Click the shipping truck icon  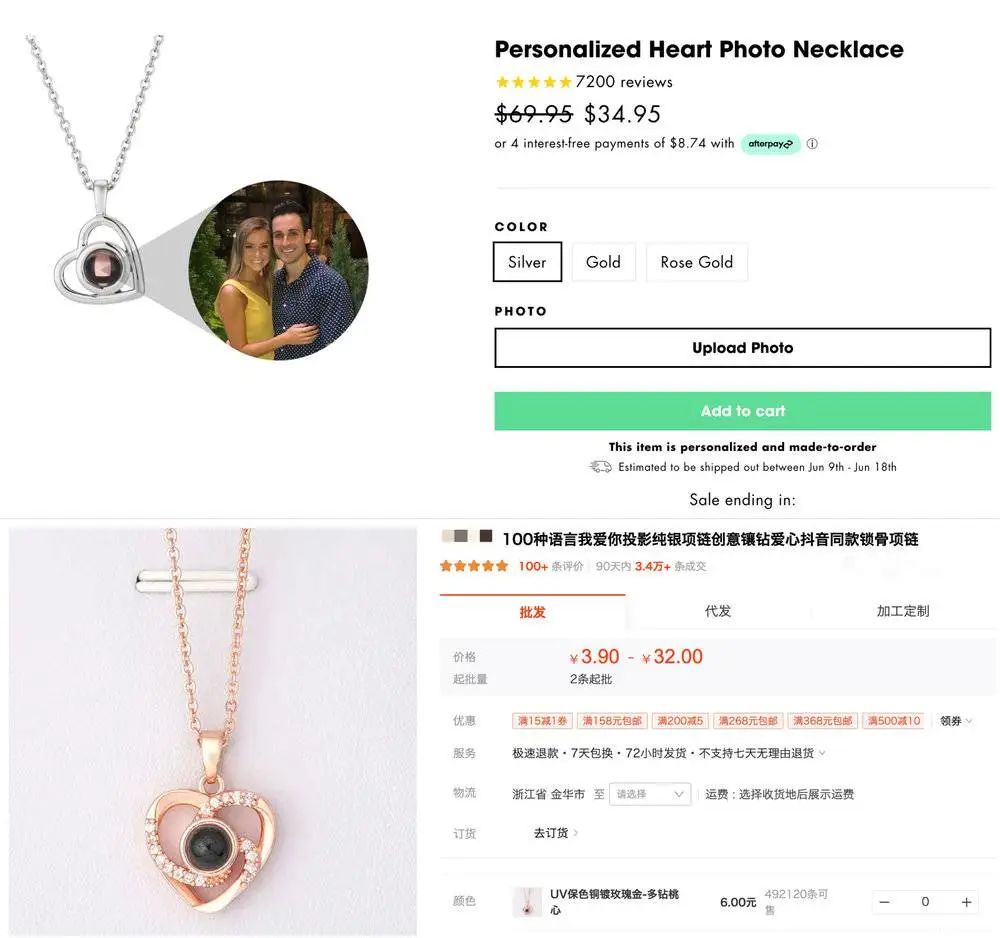click(600, 467)
